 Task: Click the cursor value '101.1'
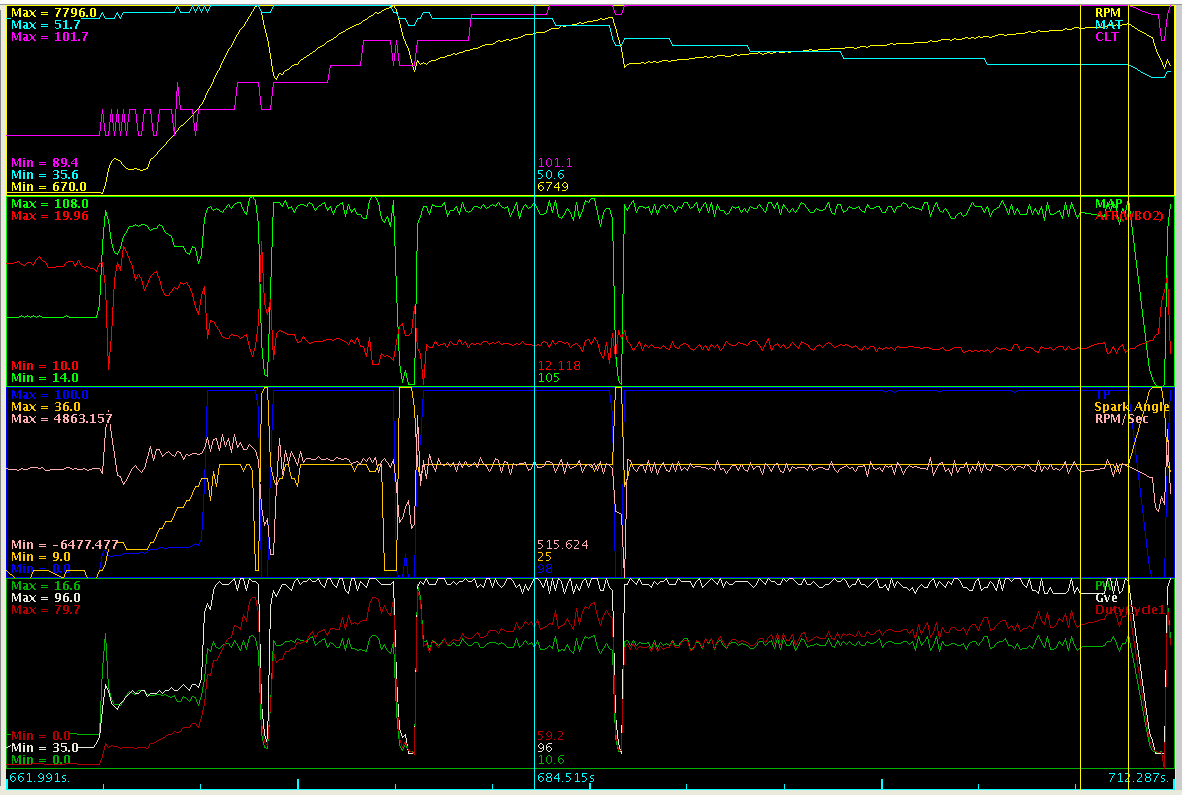[x=555, y=163]
